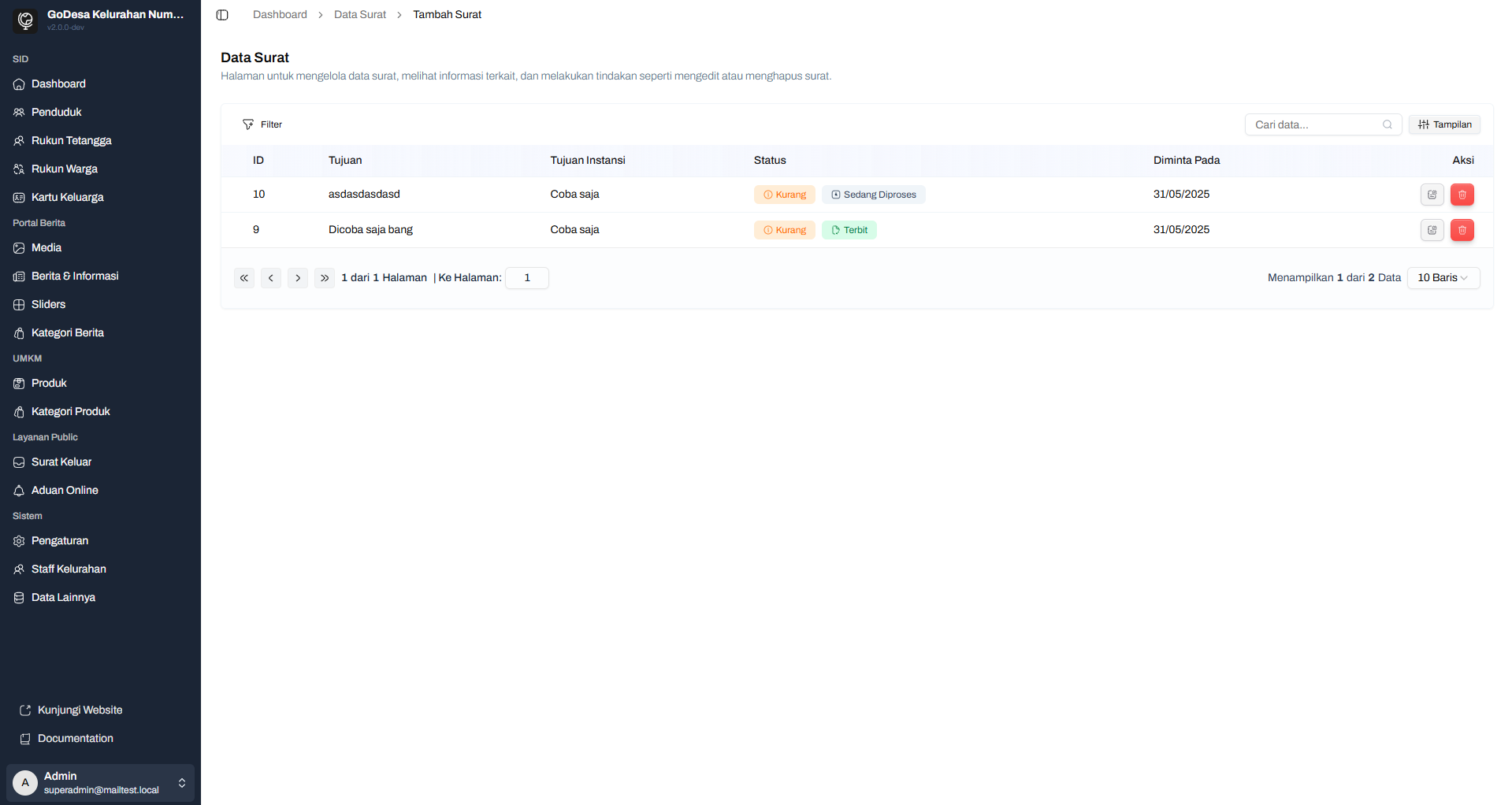Image resolution: width=1512 pixels, height=805 pixels.
Task: Go to the previous page
Action: (x=271, y=278)
